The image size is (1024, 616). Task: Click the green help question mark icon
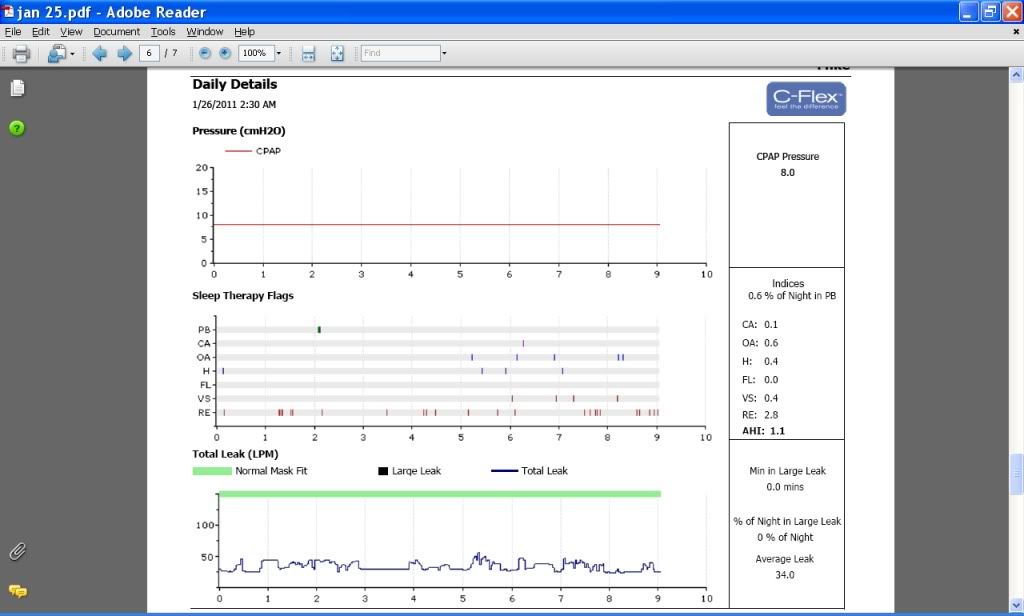pos(17,128)
